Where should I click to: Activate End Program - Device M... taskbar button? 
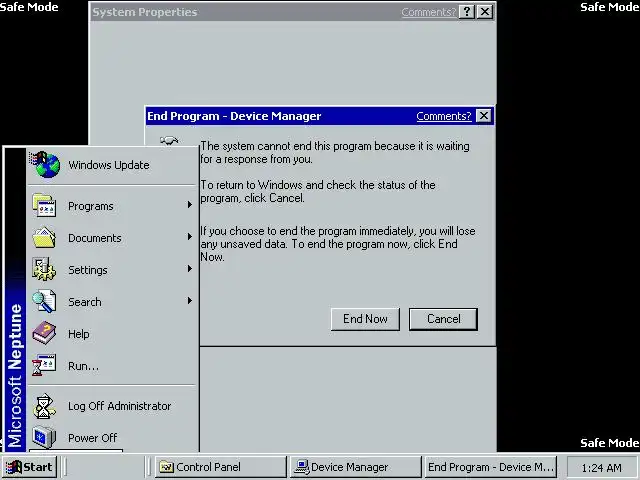pos(491,467)
